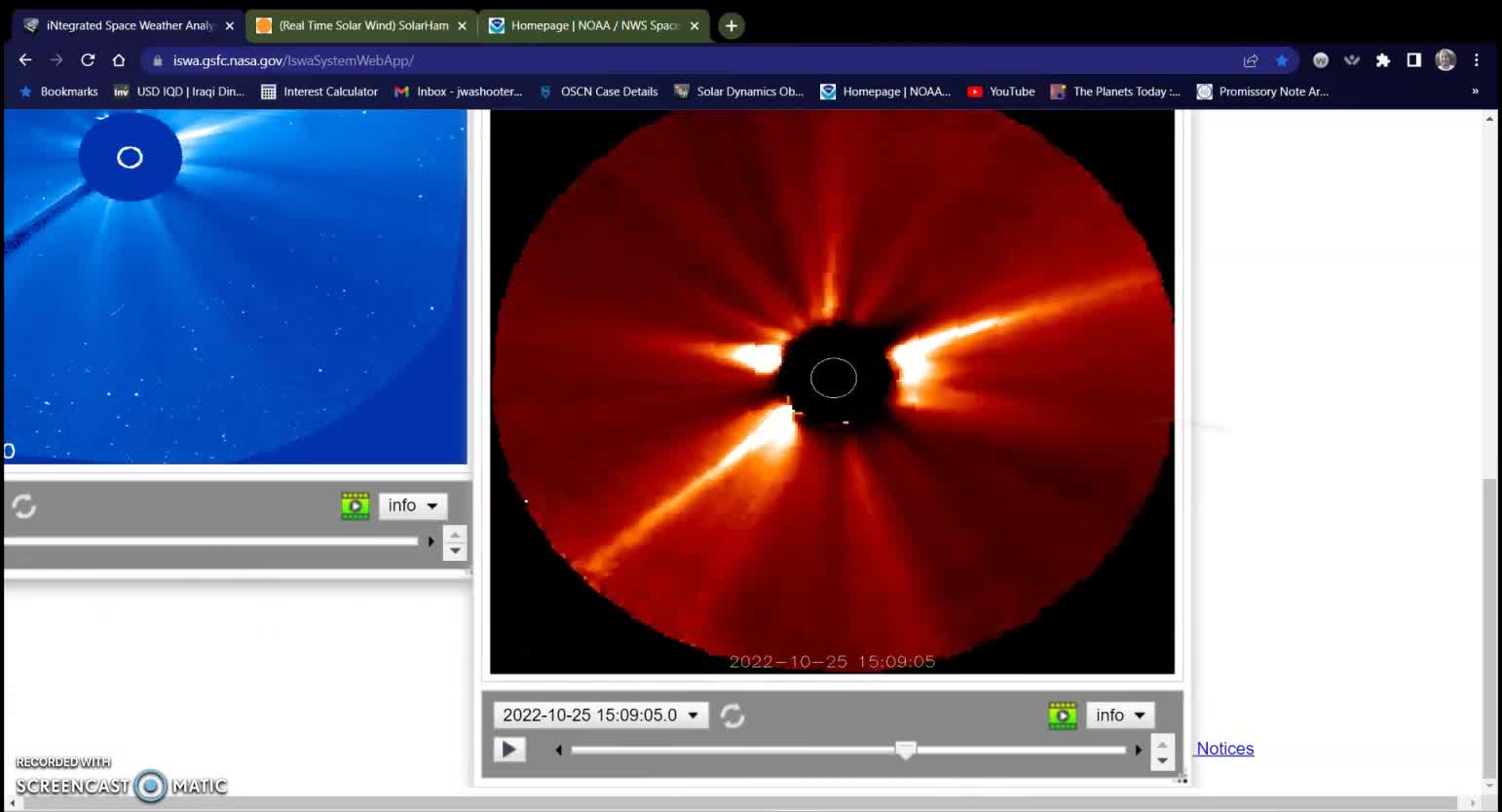Click the browser back arrow

click(x=25, y=60)
